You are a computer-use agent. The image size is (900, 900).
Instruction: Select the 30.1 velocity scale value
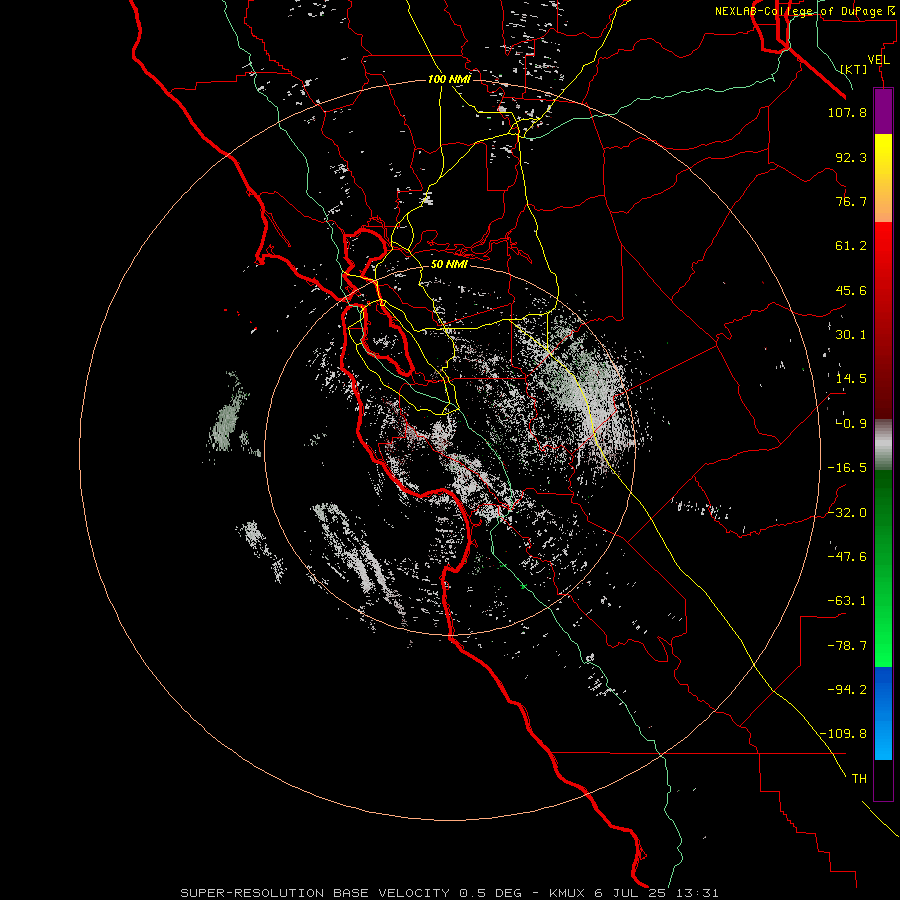pyautogui.click(x=851, y=335)
